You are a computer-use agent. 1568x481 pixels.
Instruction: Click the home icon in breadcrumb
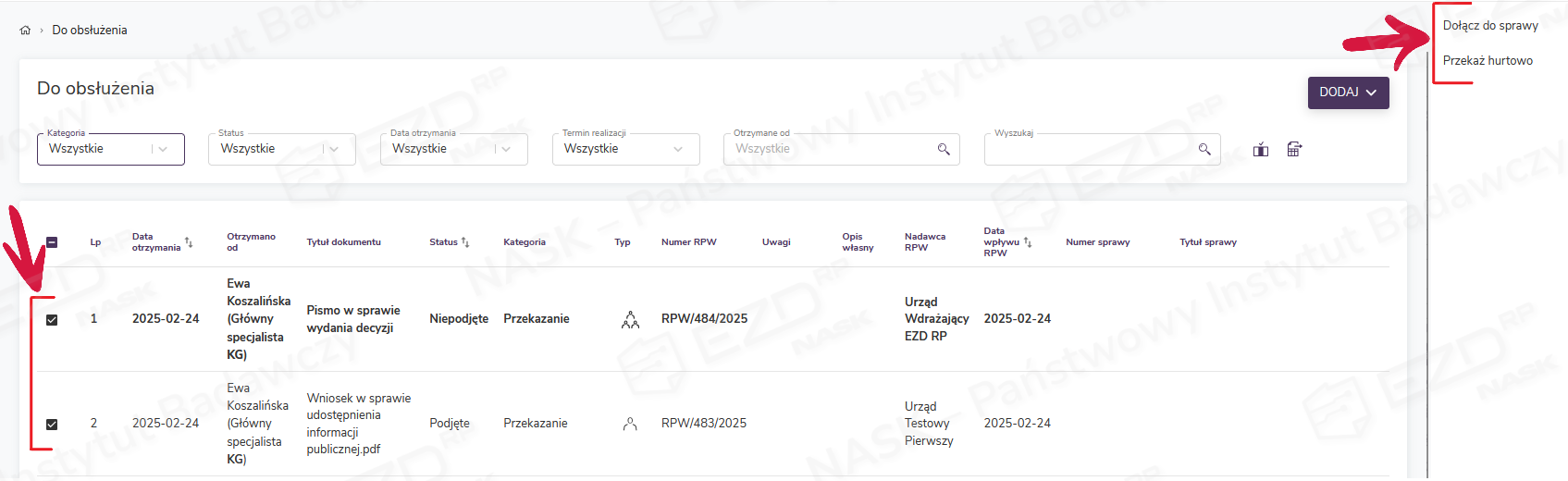25,31
